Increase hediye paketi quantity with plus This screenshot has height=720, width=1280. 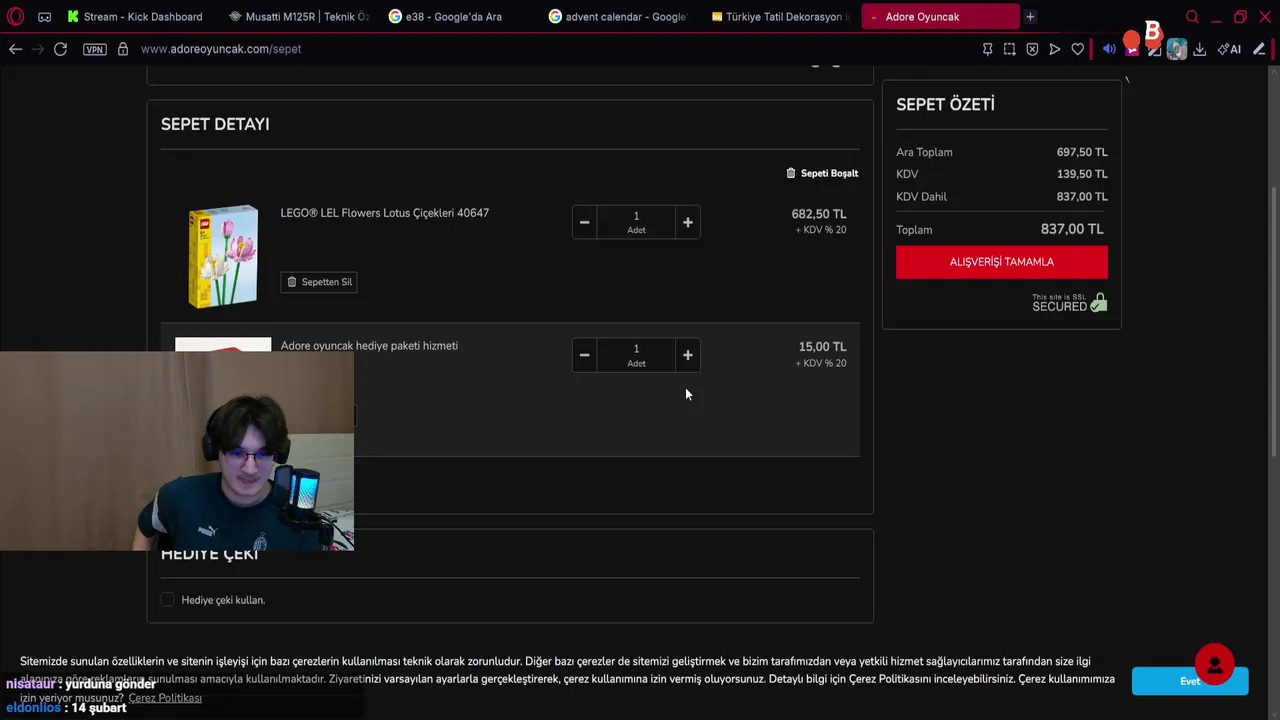[687, 355]
